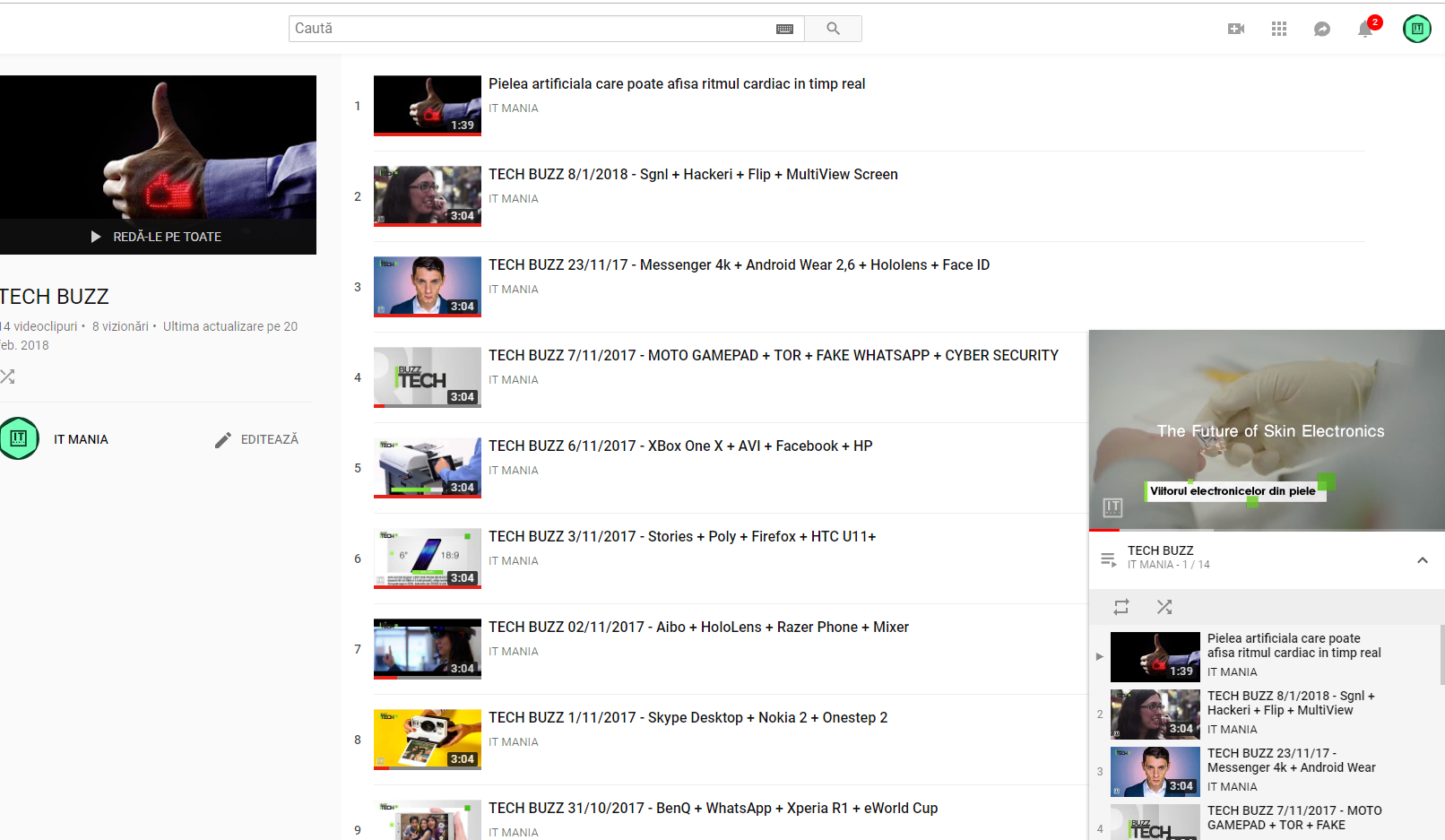Open the upload video camera icon
The image size is (1445, 840).
click(x=1236, y=29)
